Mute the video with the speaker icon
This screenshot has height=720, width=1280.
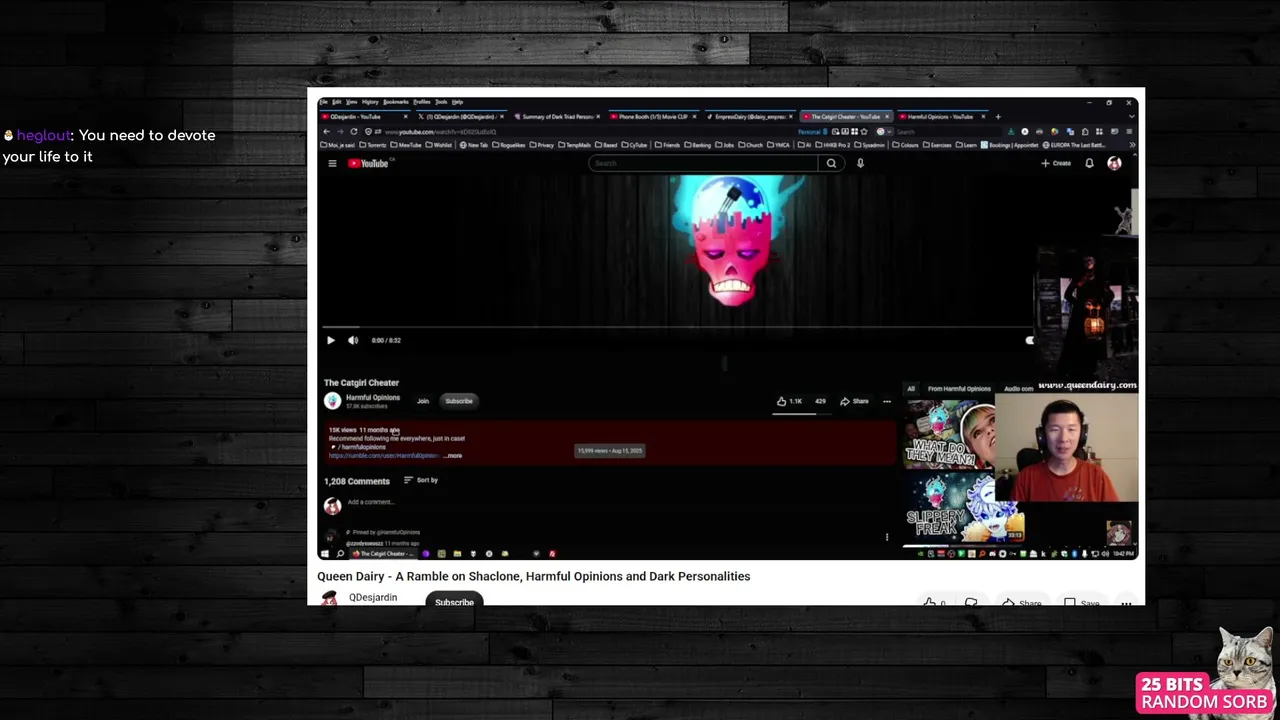click(x=353, y=340)
